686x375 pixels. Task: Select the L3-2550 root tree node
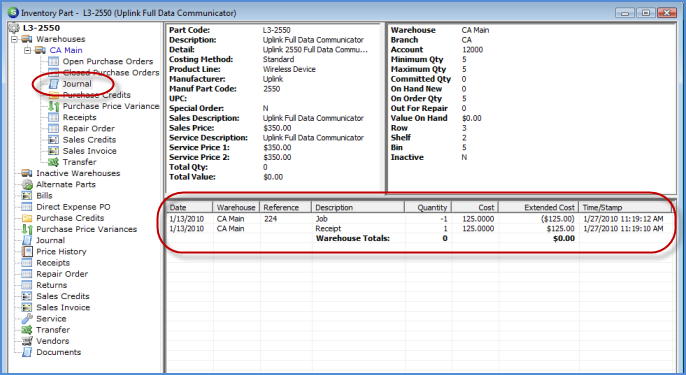coord(42,28)
